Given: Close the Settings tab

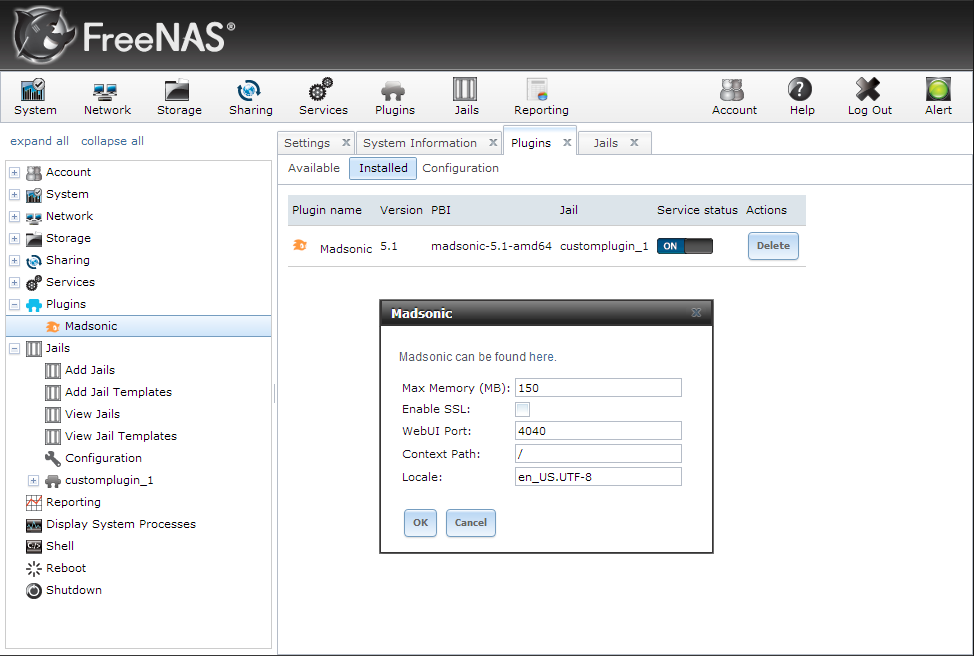Looking at the screenshot, I should pos(346,143).
